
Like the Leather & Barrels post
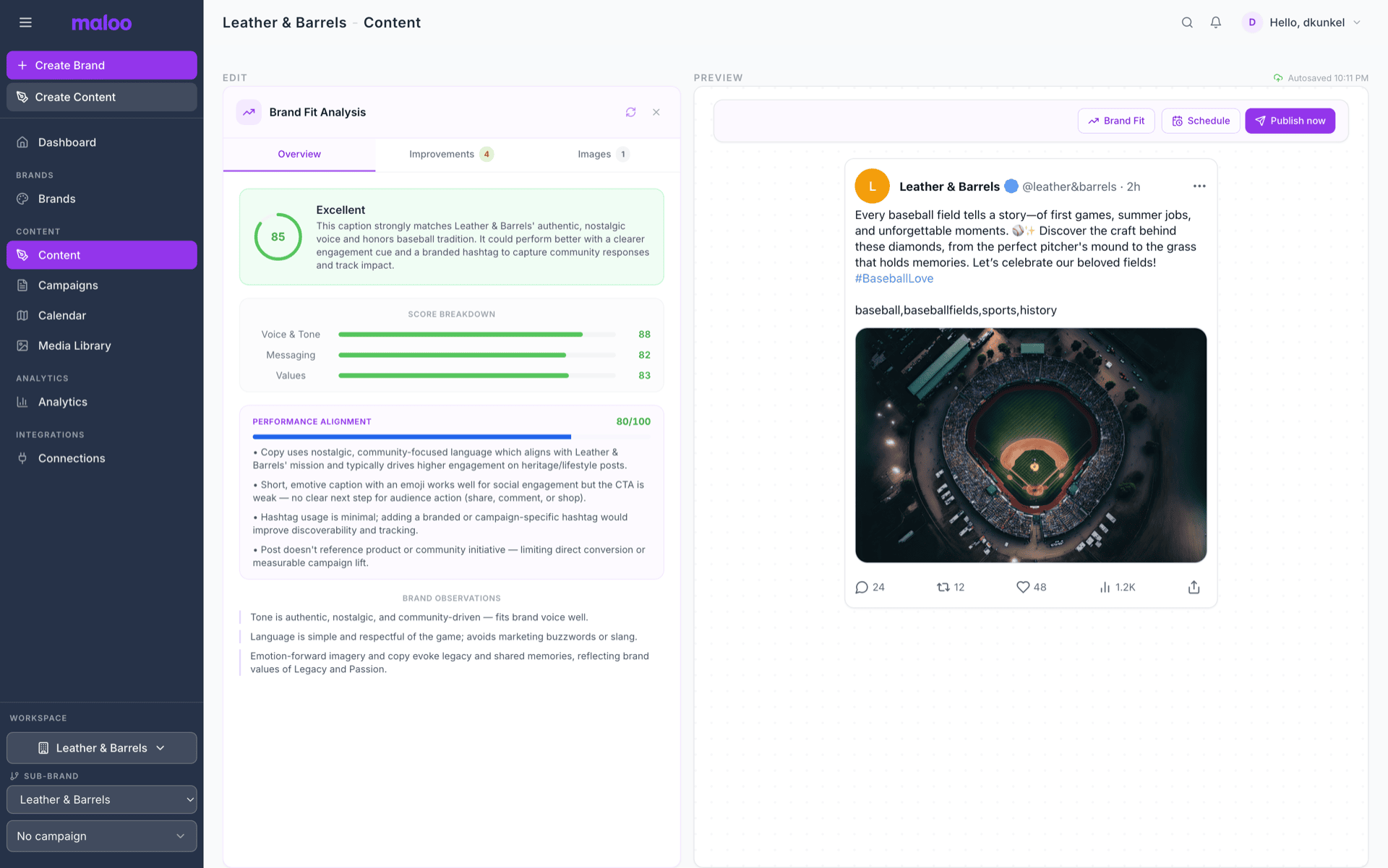(1022, 587)
